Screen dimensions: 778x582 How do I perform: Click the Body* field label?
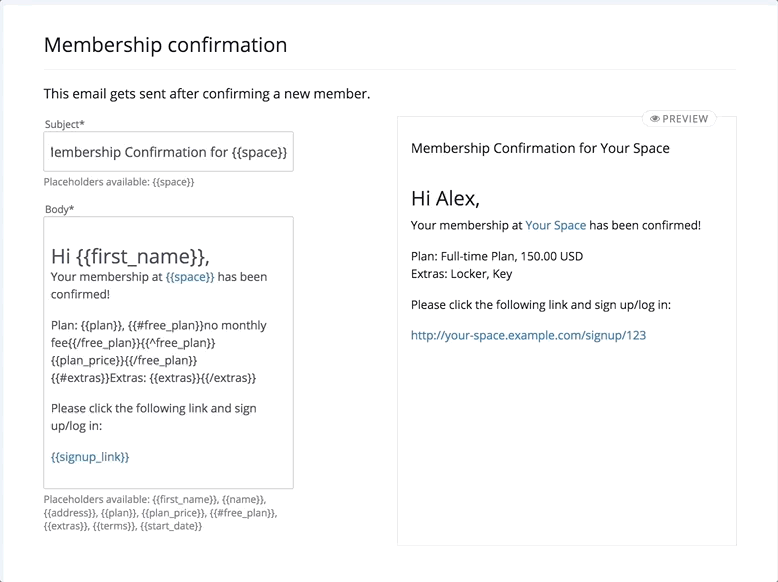[x=60, y=209]
